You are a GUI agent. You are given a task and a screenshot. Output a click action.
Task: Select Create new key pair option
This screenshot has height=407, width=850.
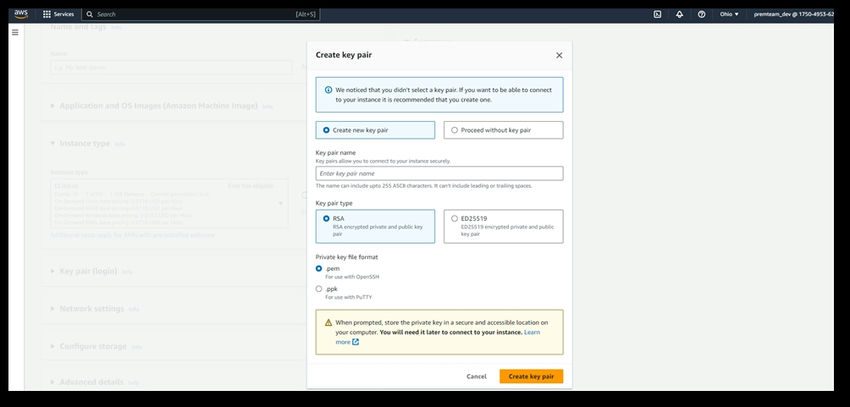point(375,130)
